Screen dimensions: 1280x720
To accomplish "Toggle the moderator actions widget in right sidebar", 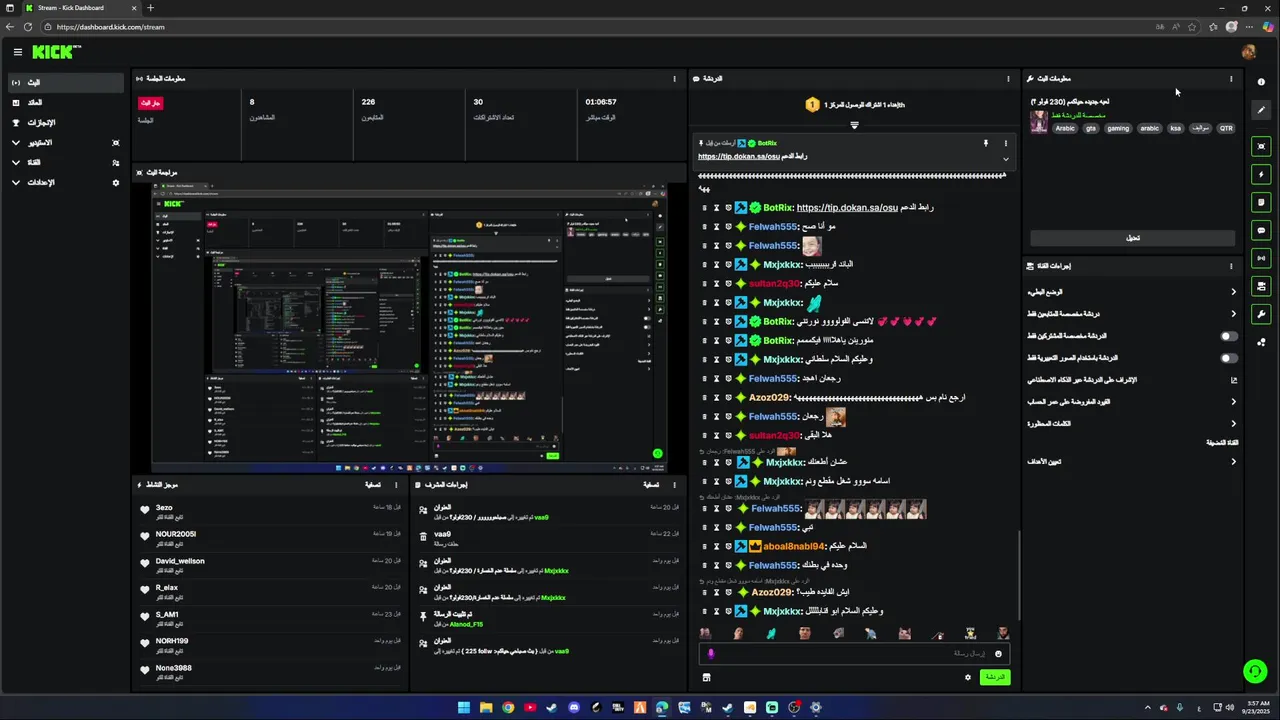I will [1261, 286].
